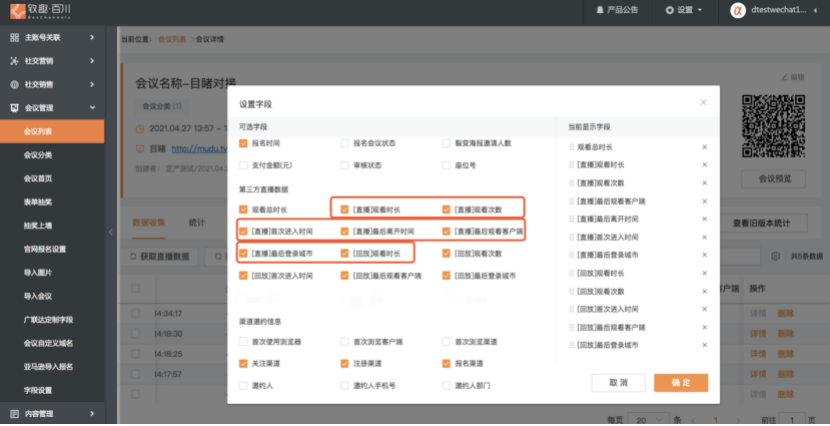Expand the 主账号关联 sidebar menu

tap(52, 37)
